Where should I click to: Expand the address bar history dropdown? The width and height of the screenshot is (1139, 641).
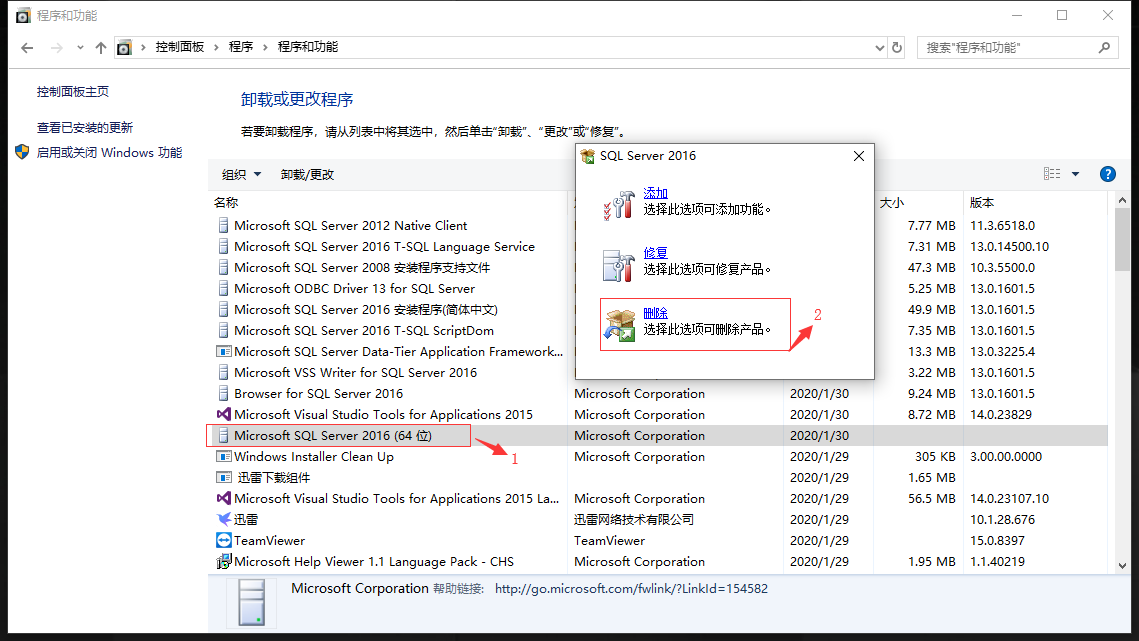(x=880, y=47)
